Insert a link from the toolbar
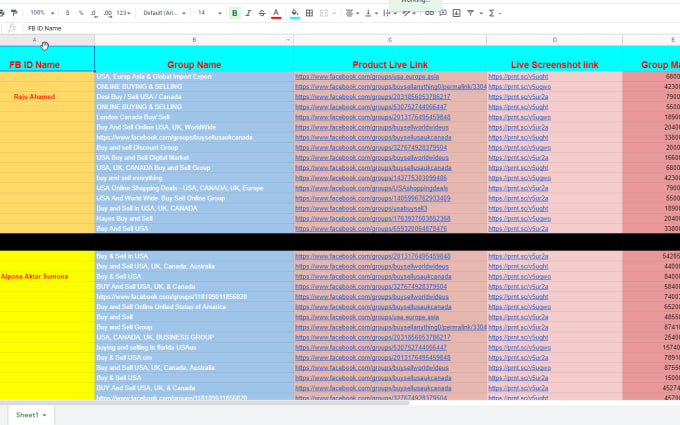The image size is (680, 425). pos(429,13)
